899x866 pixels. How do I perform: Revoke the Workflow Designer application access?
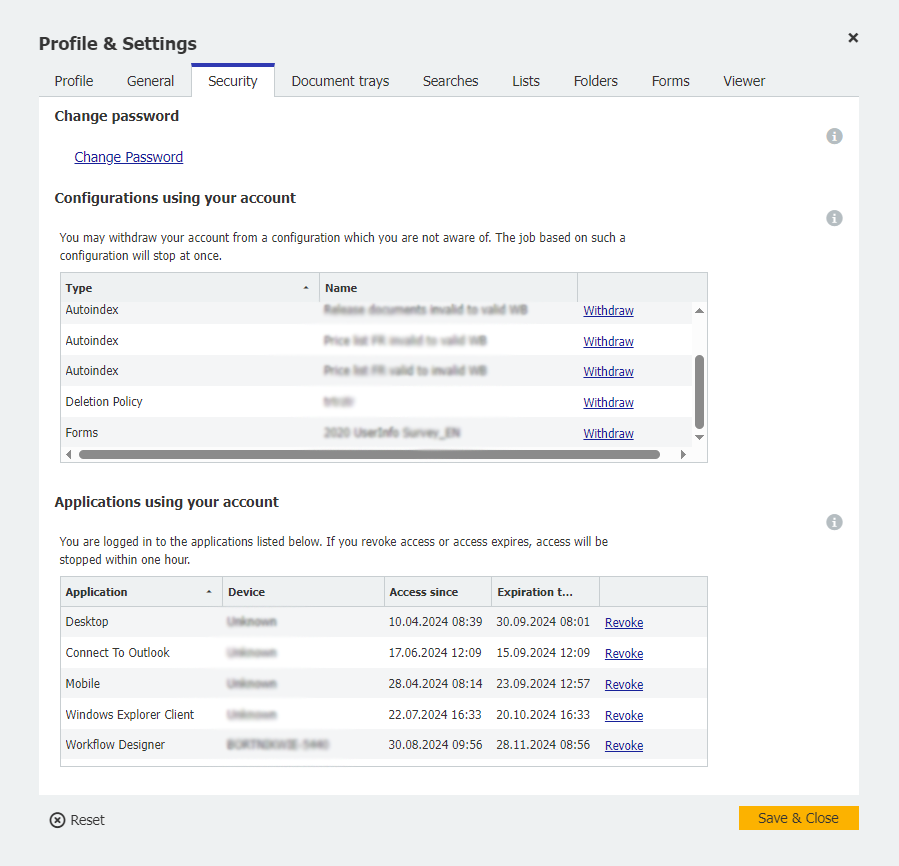623,745
